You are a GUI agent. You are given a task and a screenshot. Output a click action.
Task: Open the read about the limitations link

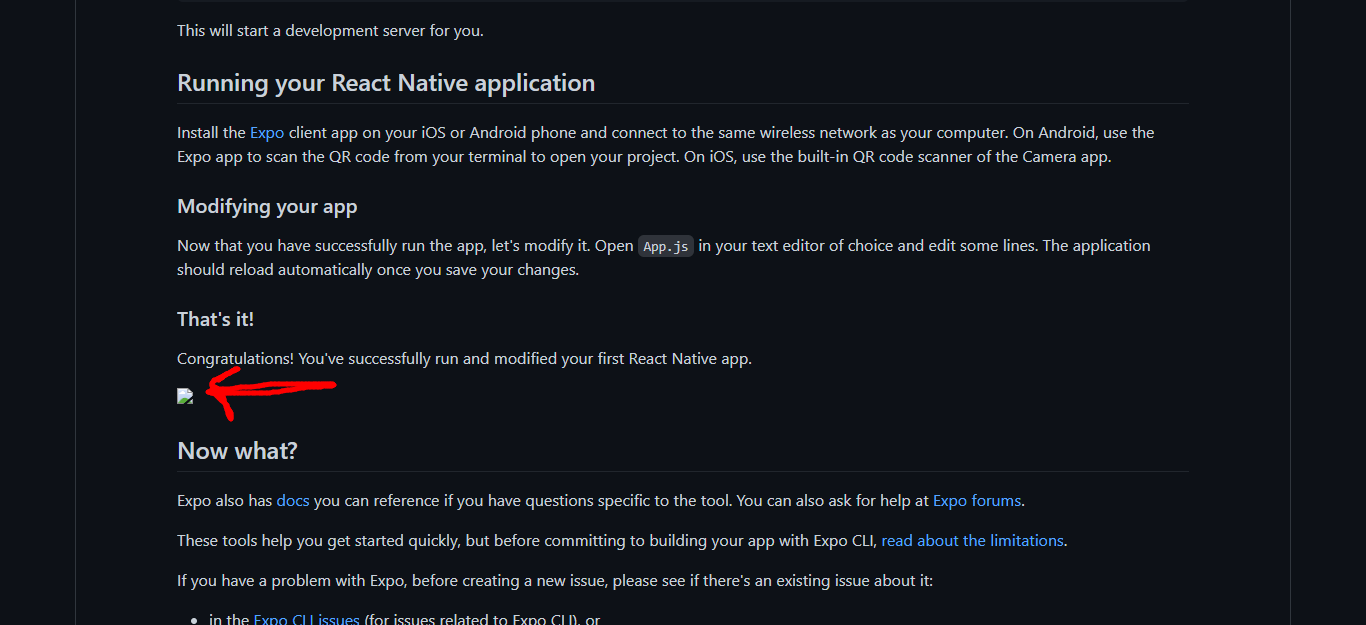(x=972, y=540)
